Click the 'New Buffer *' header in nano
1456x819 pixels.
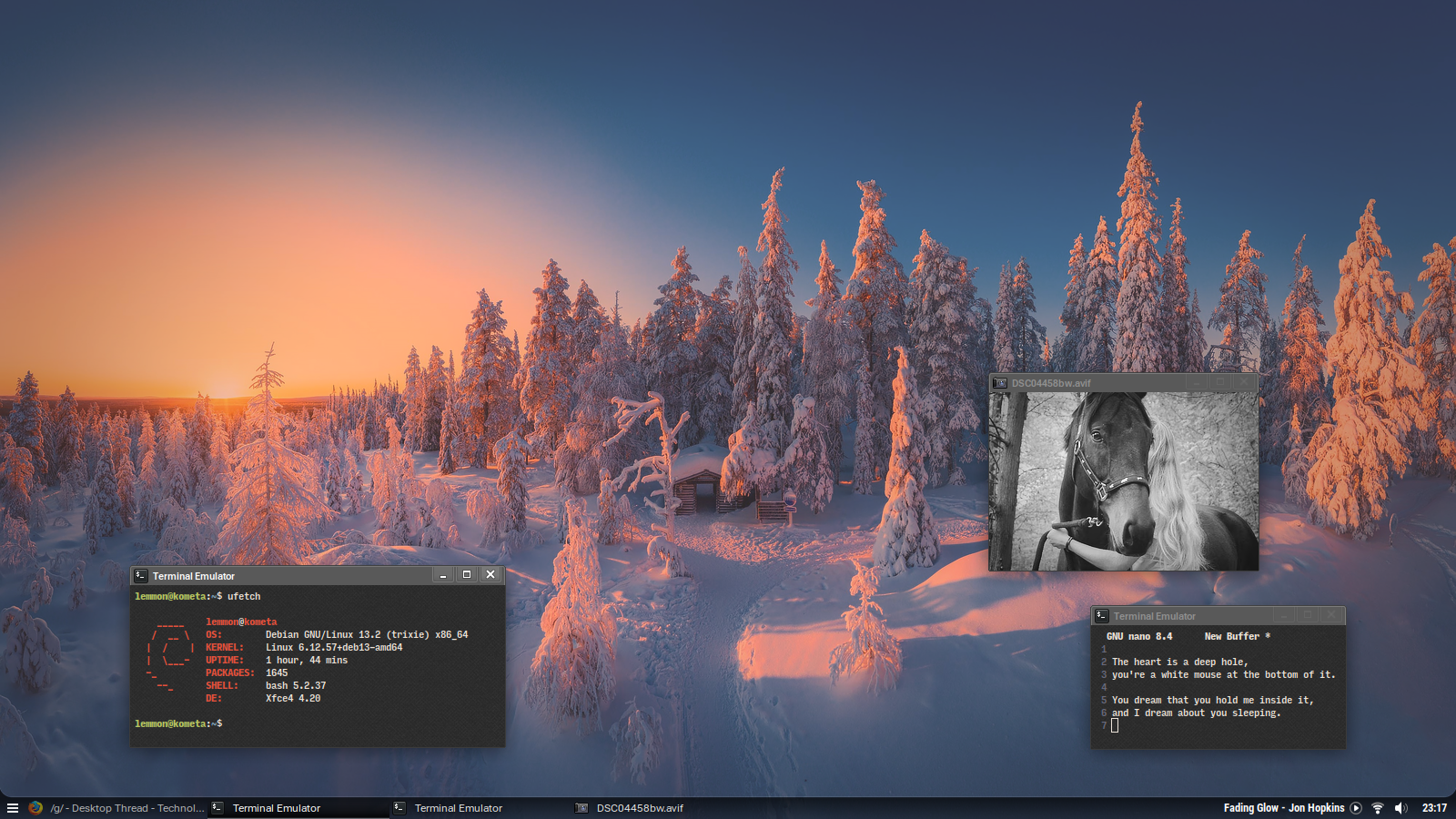click(1238, 637)
